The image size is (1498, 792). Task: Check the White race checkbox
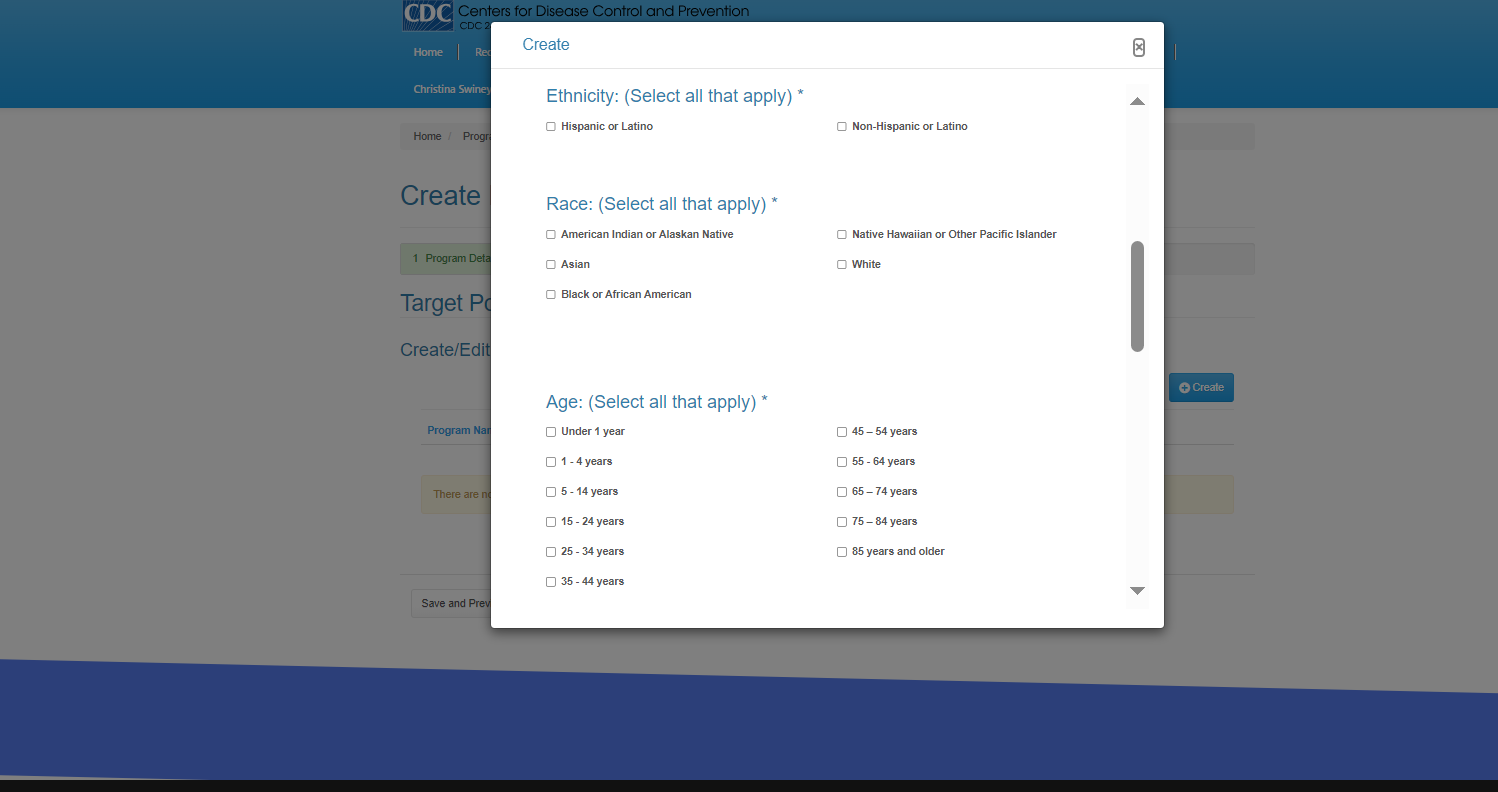pyautogui.click(x=842, y=265)
